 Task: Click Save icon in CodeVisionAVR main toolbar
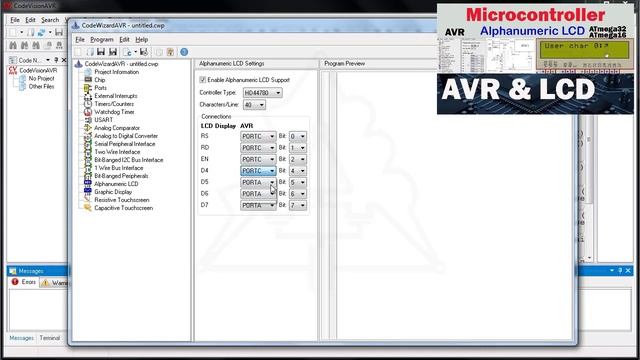pos(59,32)
